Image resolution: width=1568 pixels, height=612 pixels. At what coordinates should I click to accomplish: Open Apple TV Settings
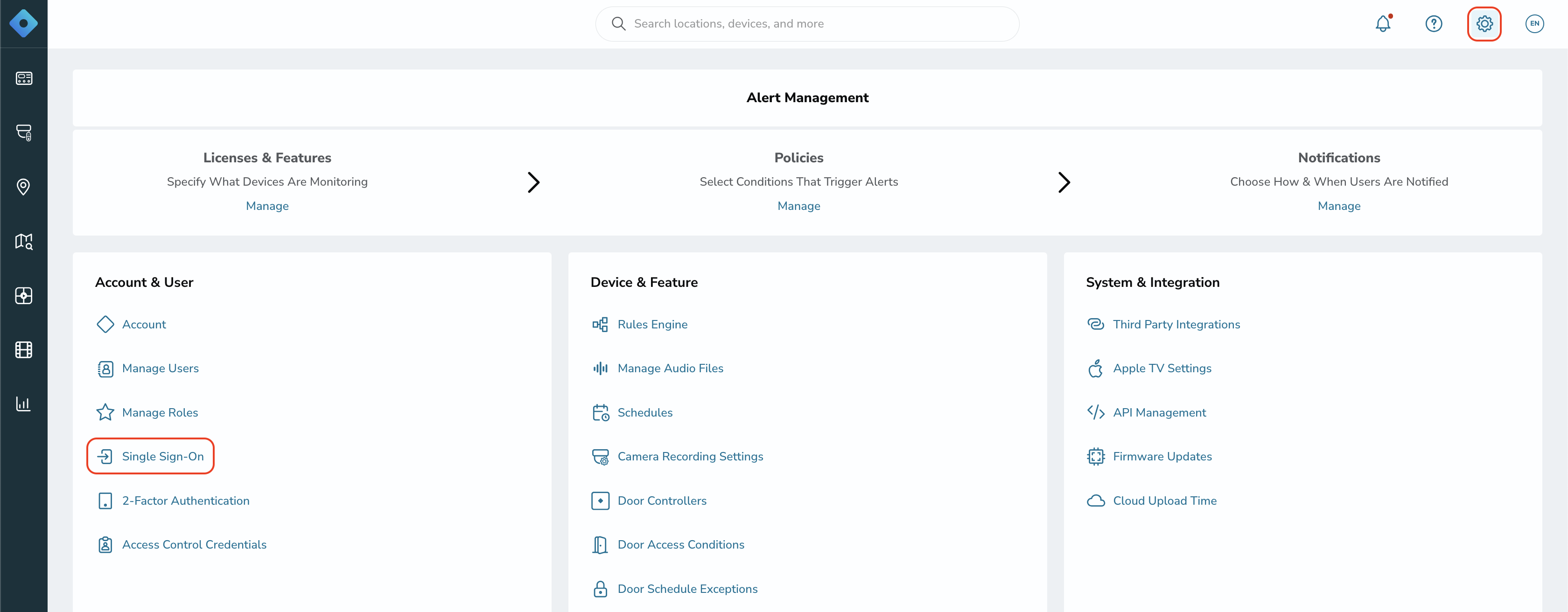[1162, 368]
